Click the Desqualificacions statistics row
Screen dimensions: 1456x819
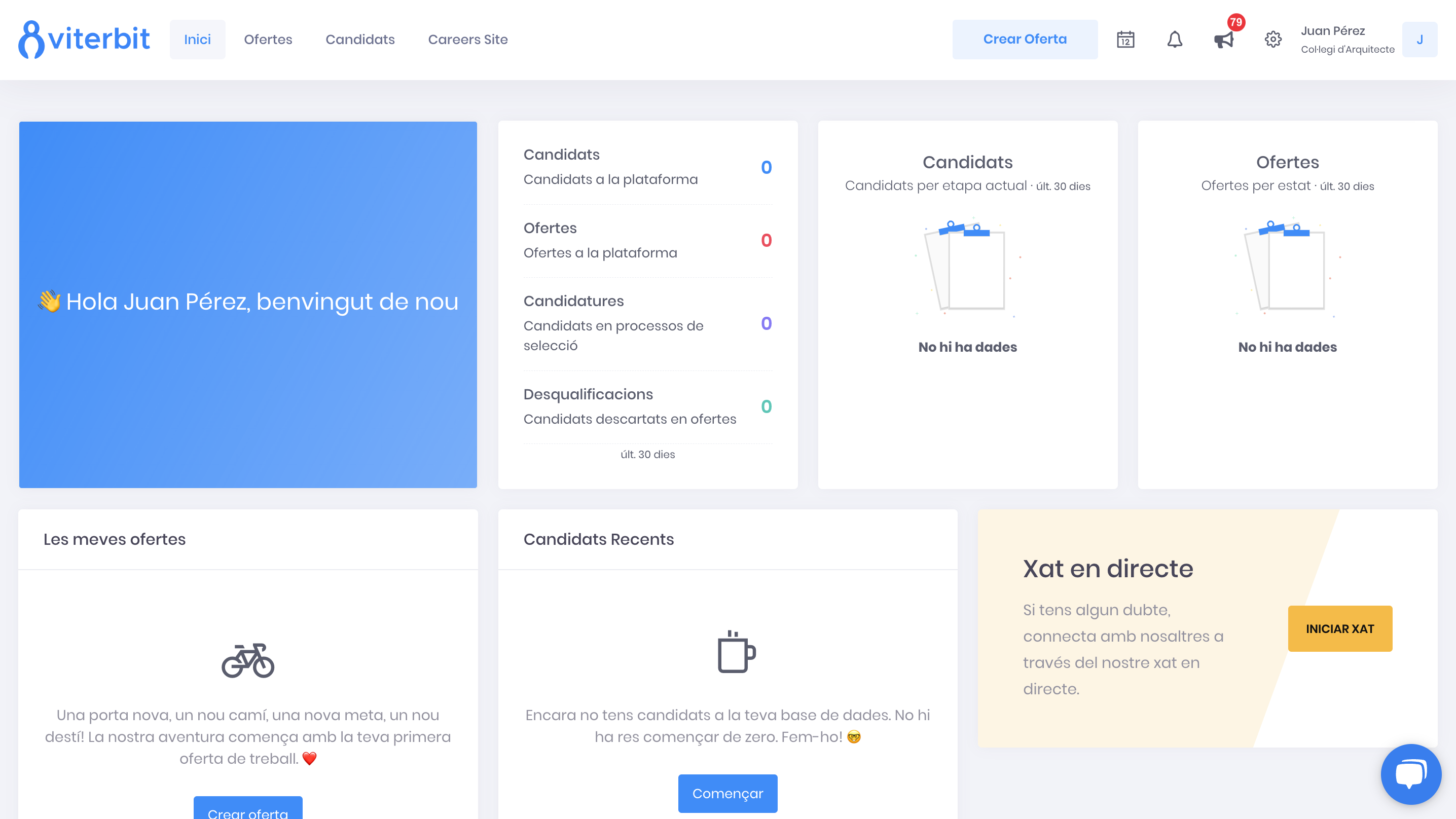click(647, 406)
